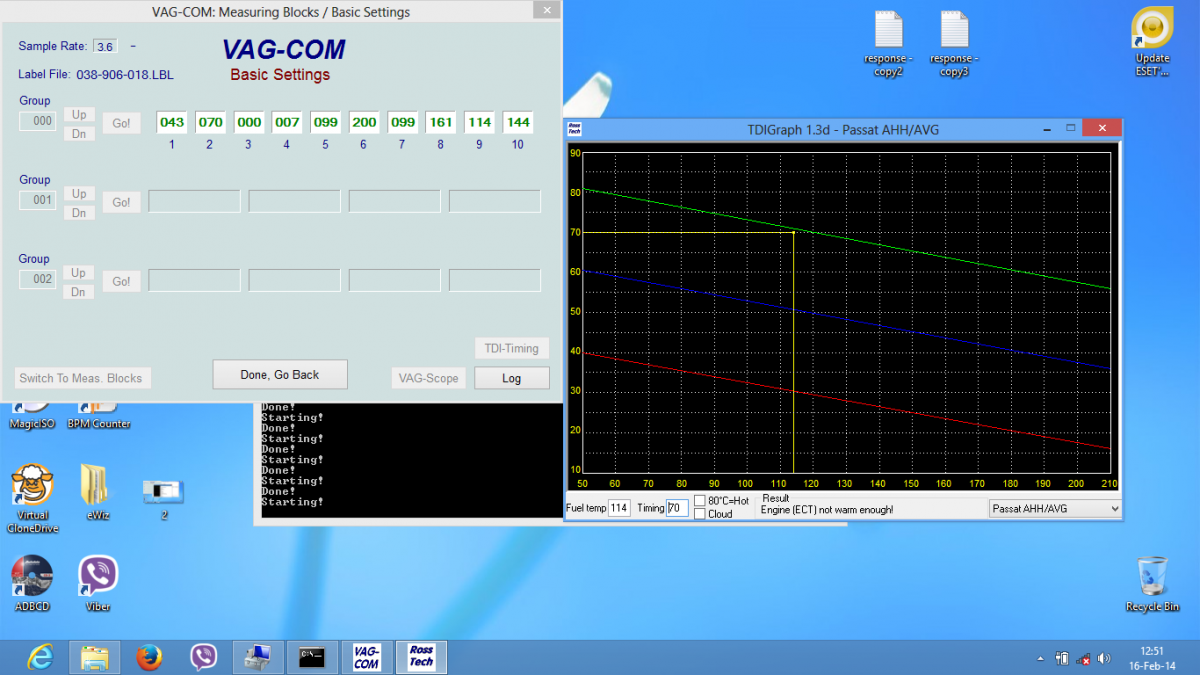Click measuring block value 161

coord(441,122)
